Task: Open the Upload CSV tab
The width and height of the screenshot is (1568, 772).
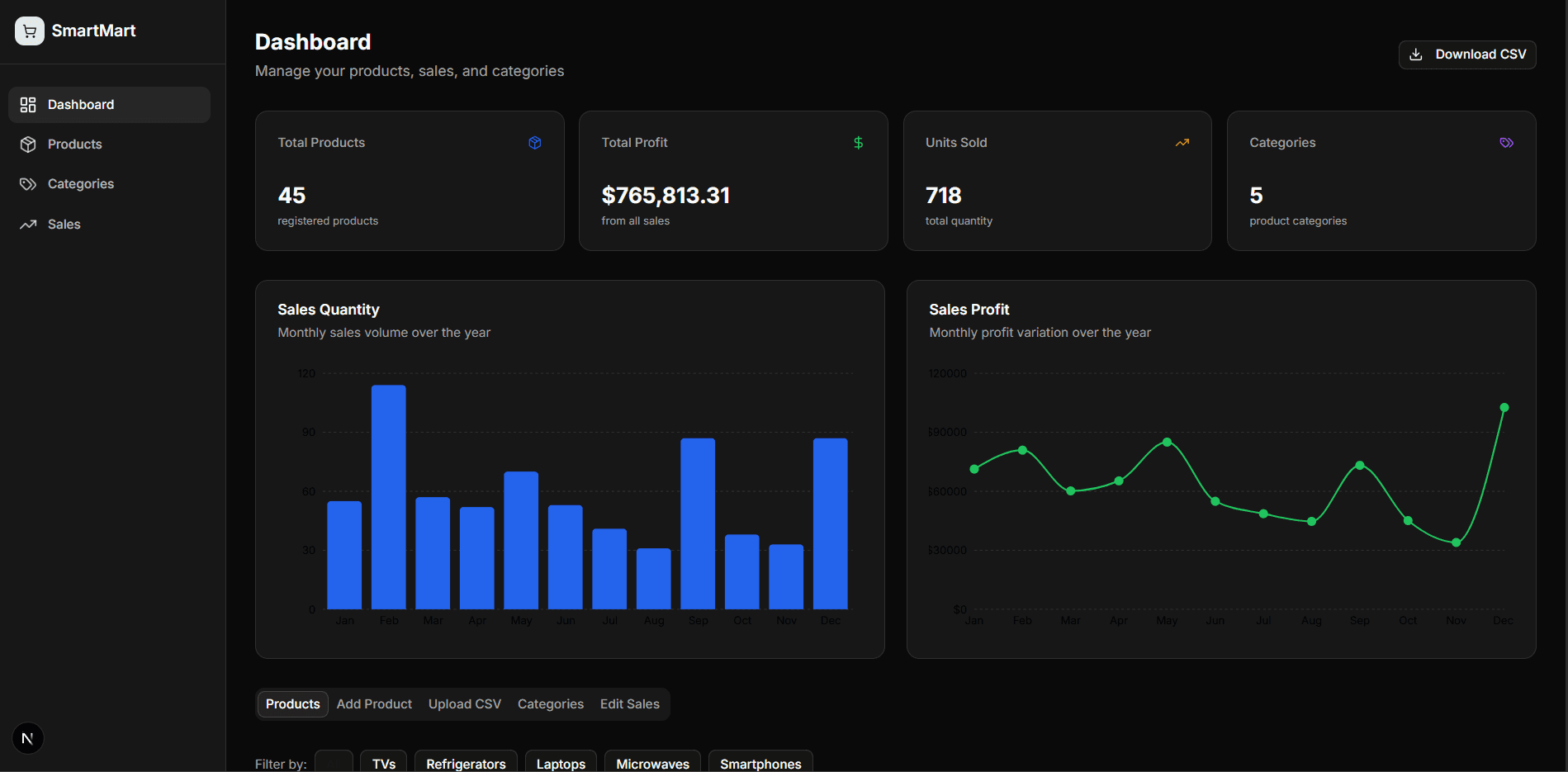Action: click(465, 704)
